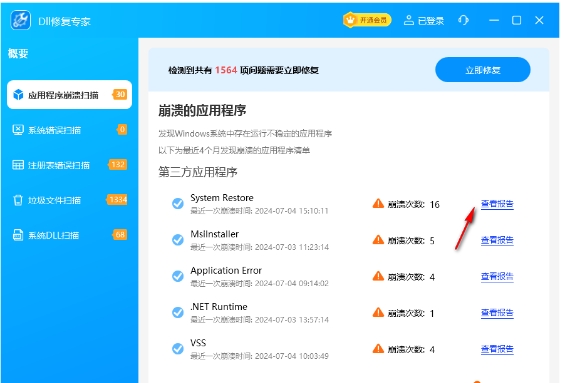Viewport: 578px width, 383px height.
Task: Click the crown icon in the membership badge
Action: tap(350, 20)
